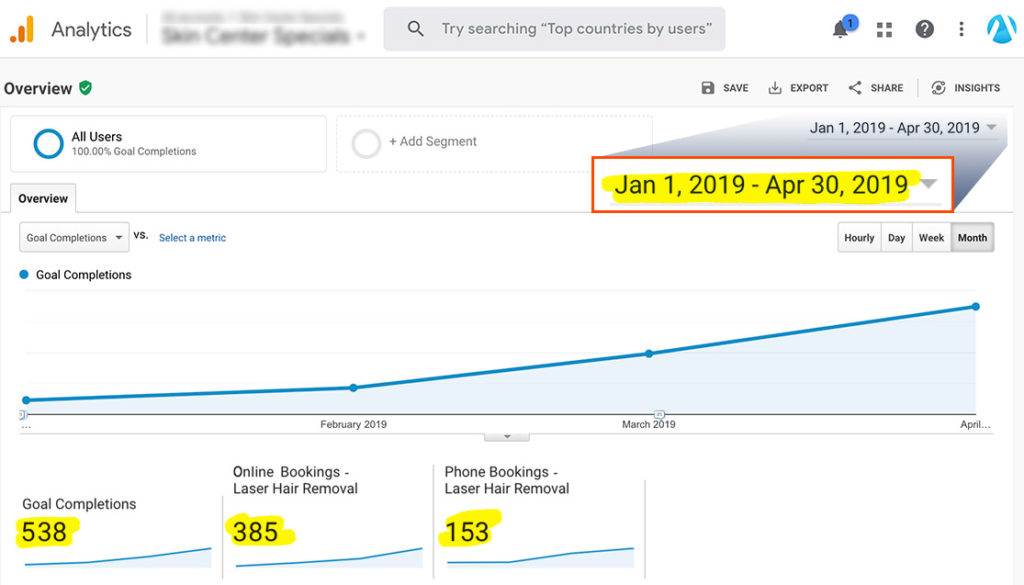The height and width of the screenshot is (585, 1024).
Task: Switch the chart to Hourly view
Action: (858, 237)
